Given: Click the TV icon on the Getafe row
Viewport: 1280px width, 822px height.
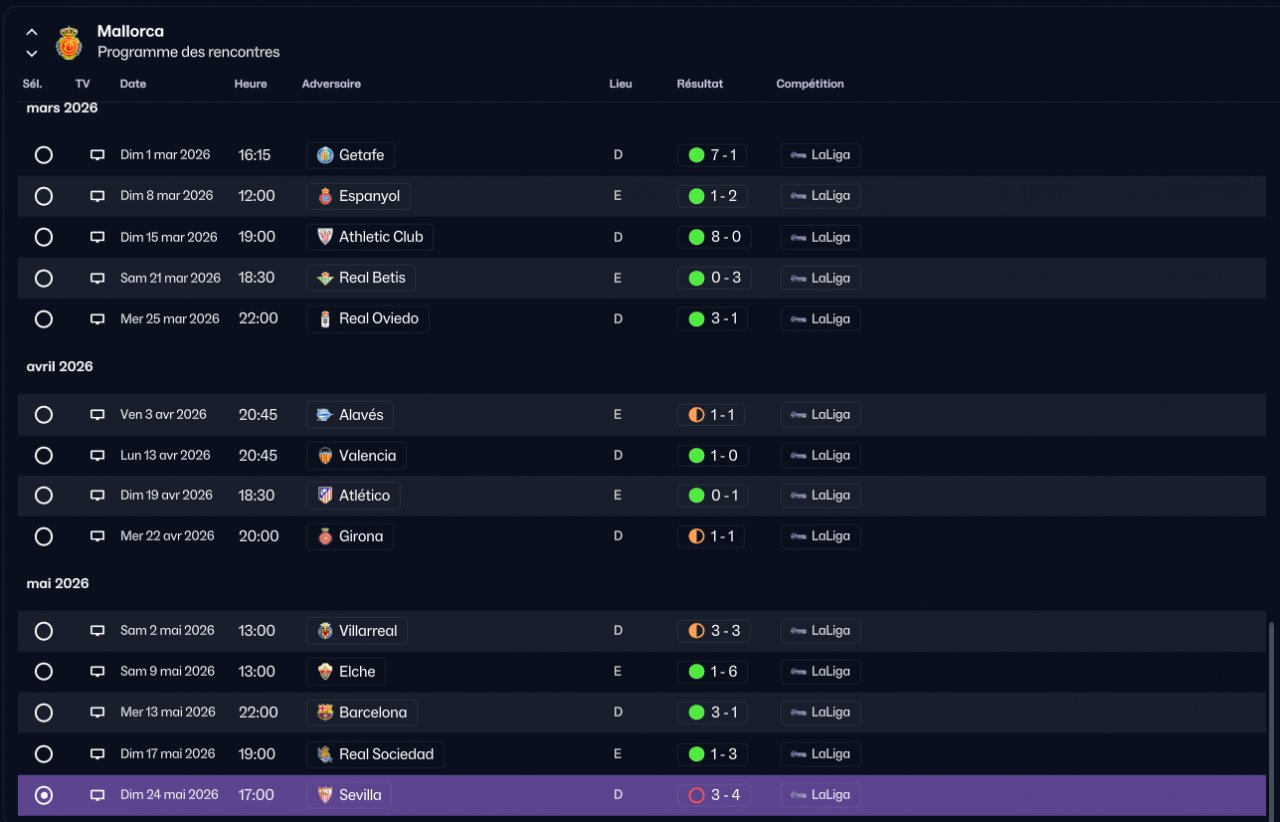Looking at the screenshot, I should click(97, 155).
